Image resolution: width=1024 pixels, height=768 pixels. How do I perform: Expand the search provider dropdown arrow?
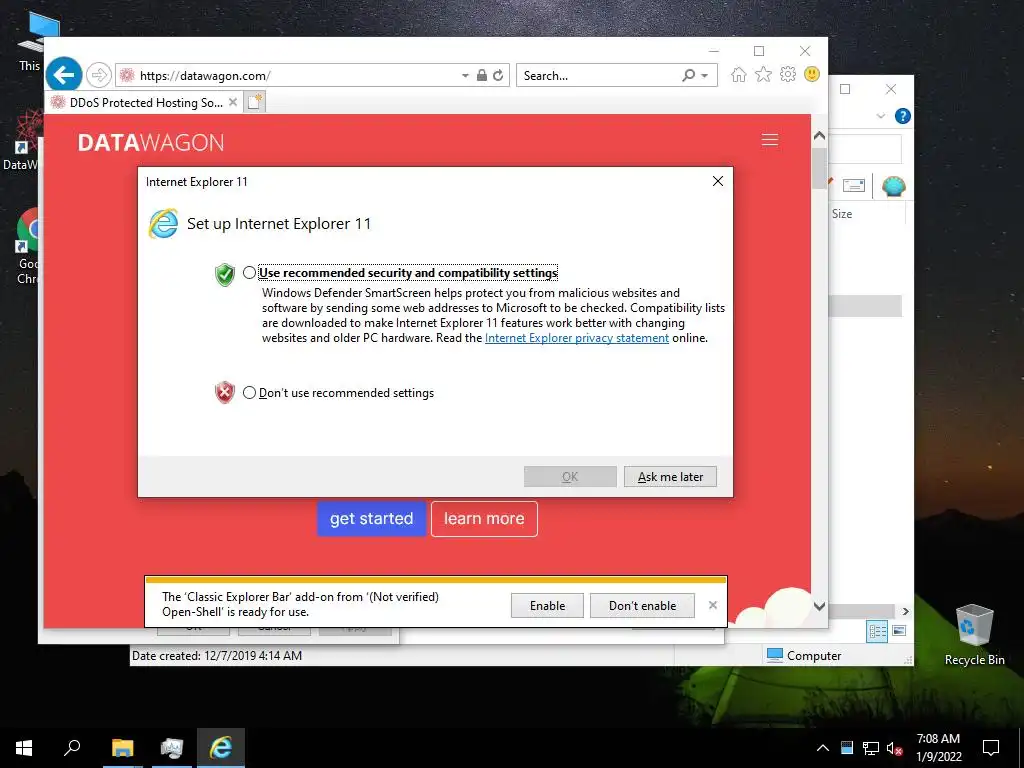click(705, 76)
